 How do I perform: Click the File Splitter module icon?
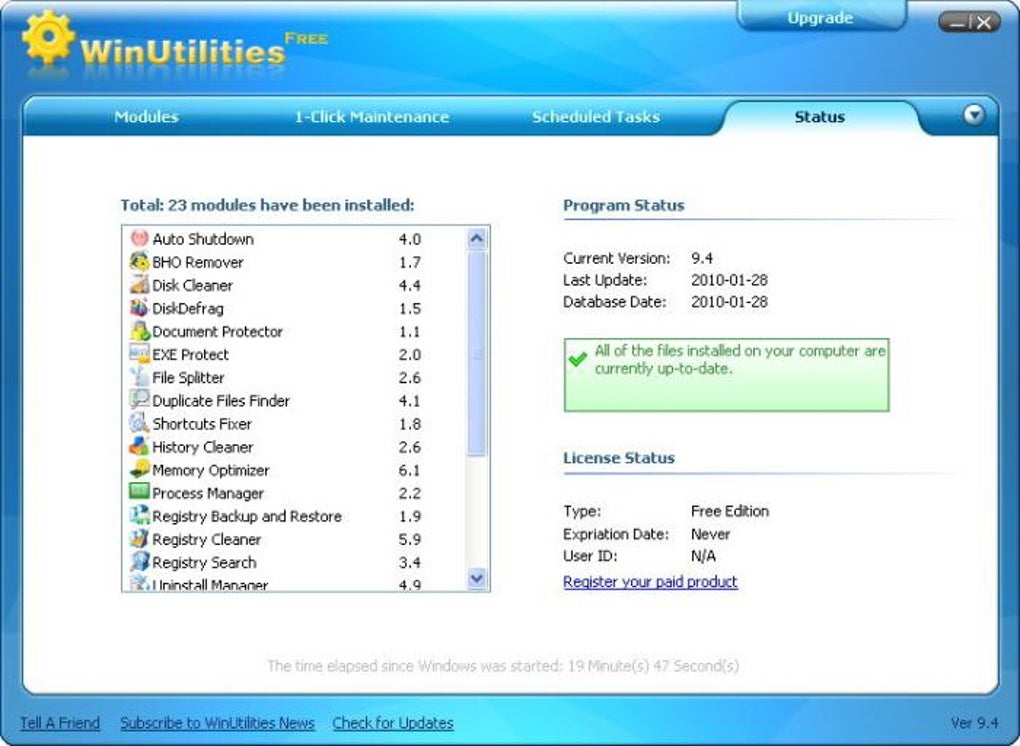coord(139,377)
